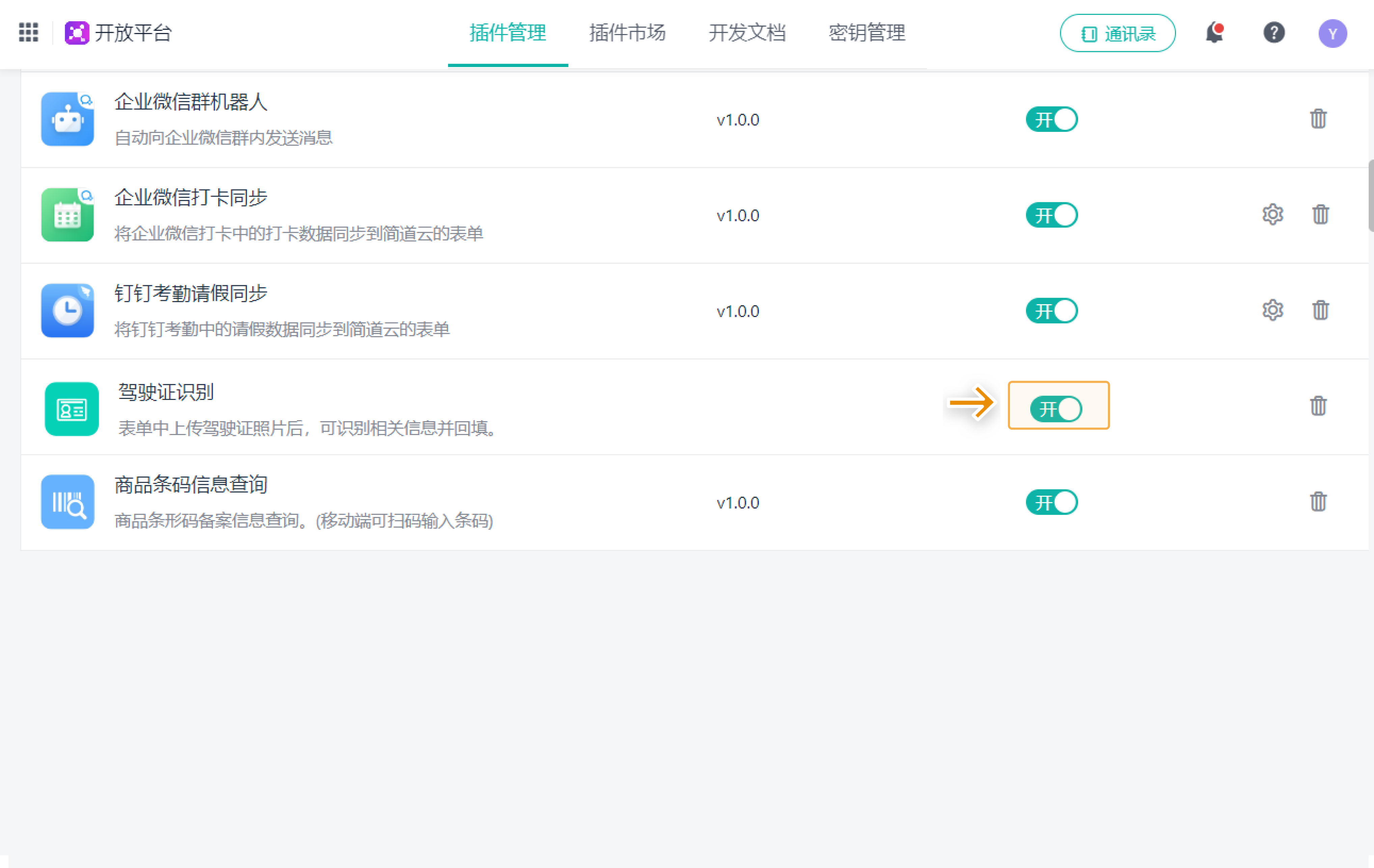The height and width of the screenshot is (868, 1374).
Task: Open settings for 企业微信打卡同步
Action: pos(1272,215)
